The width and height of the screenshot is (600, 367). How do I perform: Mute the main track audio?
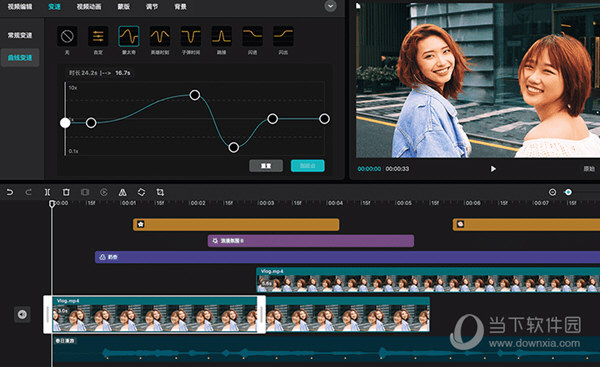(22, 315)
